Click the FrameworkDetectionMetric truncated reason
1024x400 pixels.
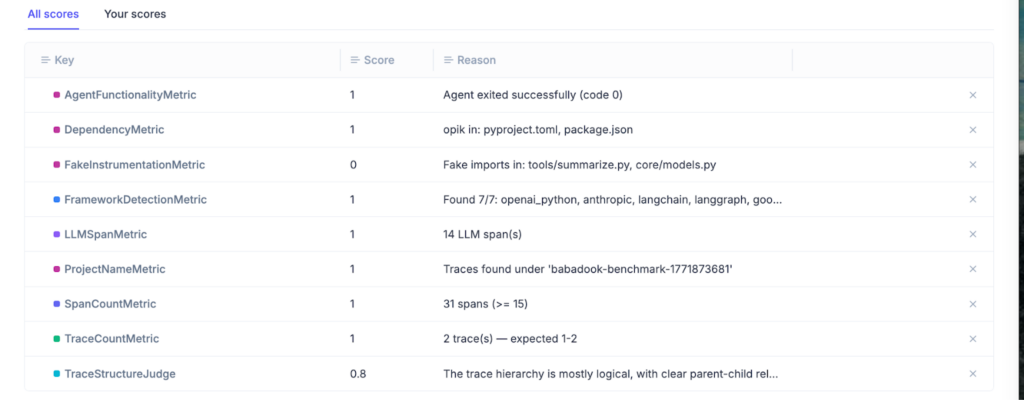(x=612, y=200)
